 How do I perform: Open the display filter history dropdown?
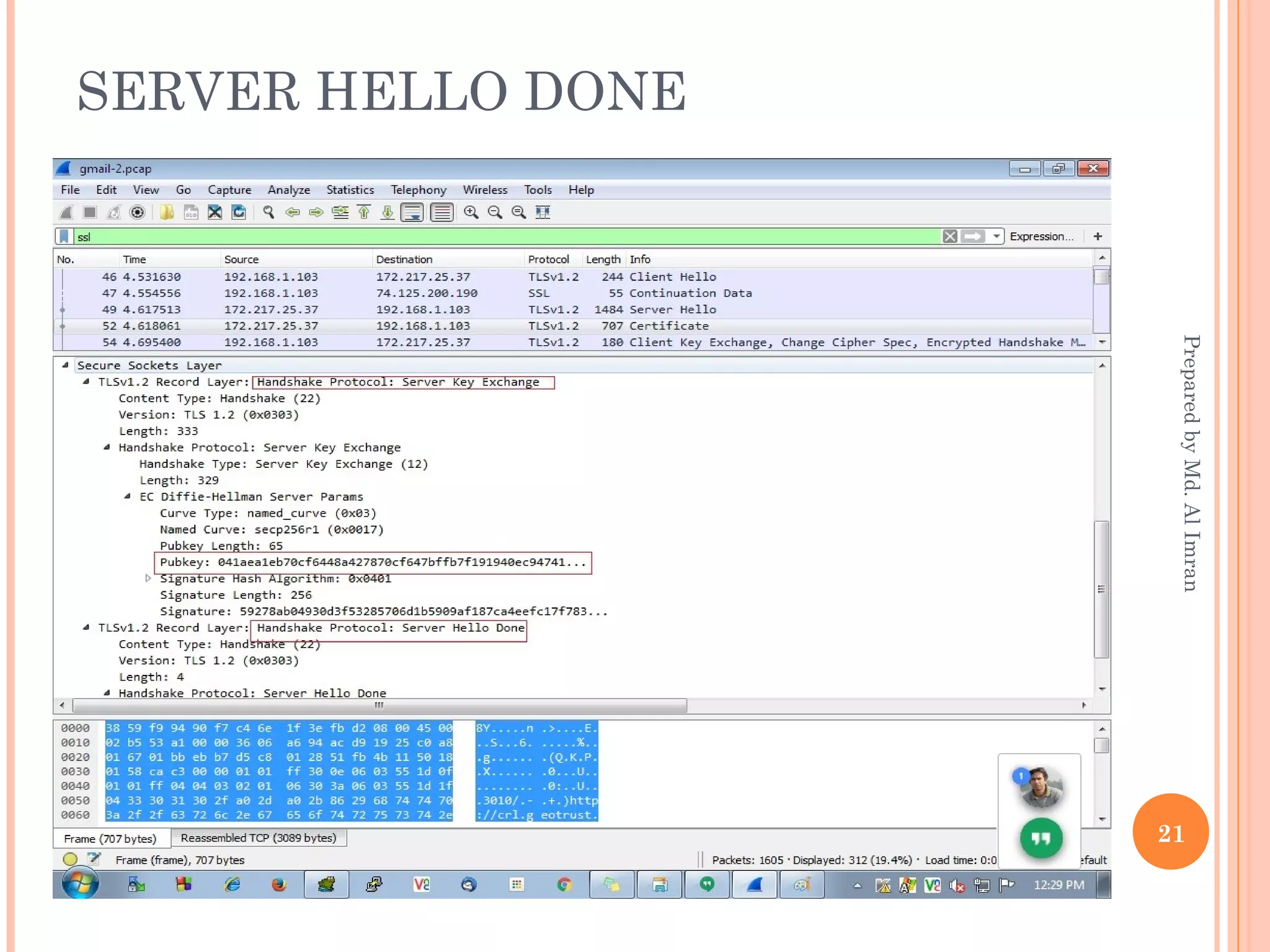(x=996, y=236)
